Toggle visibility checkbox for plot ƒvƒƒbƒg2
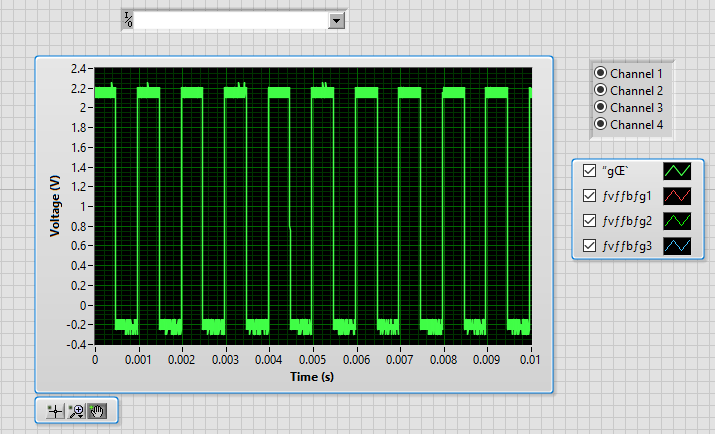Screen dimensions: 715x434 point(589,221)
